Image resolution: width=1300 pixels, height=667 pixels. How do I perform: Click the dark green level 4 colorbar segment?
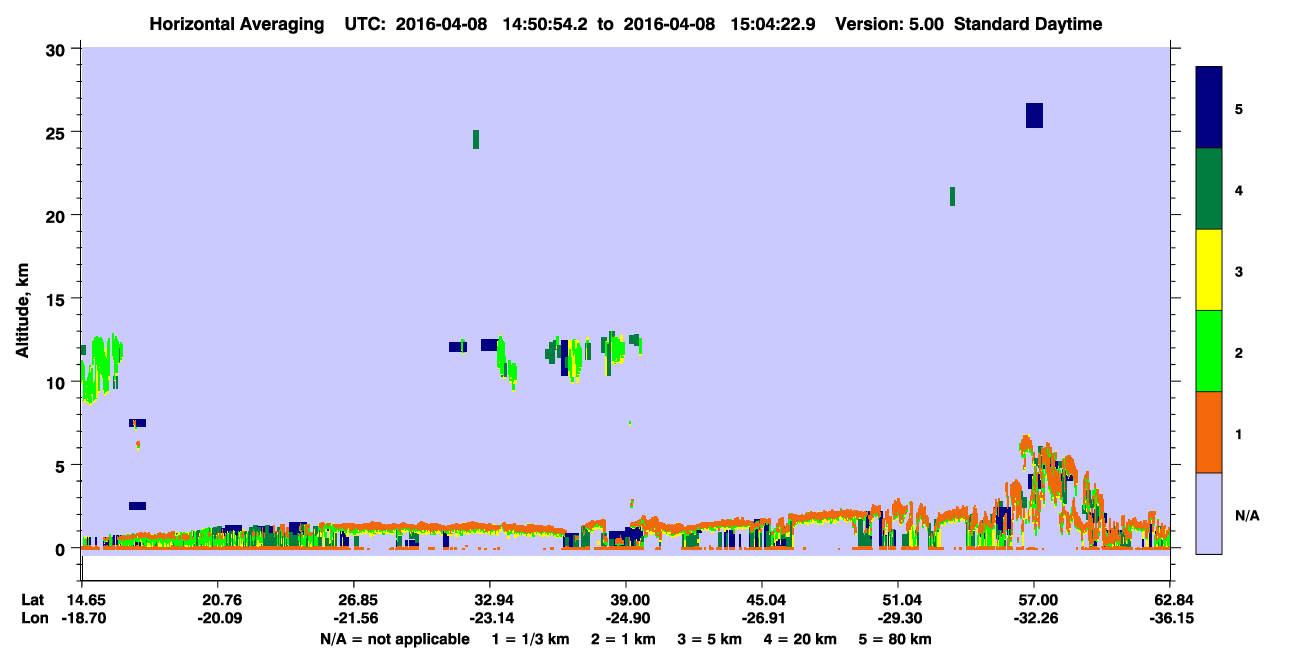[x=1209, y=189]
